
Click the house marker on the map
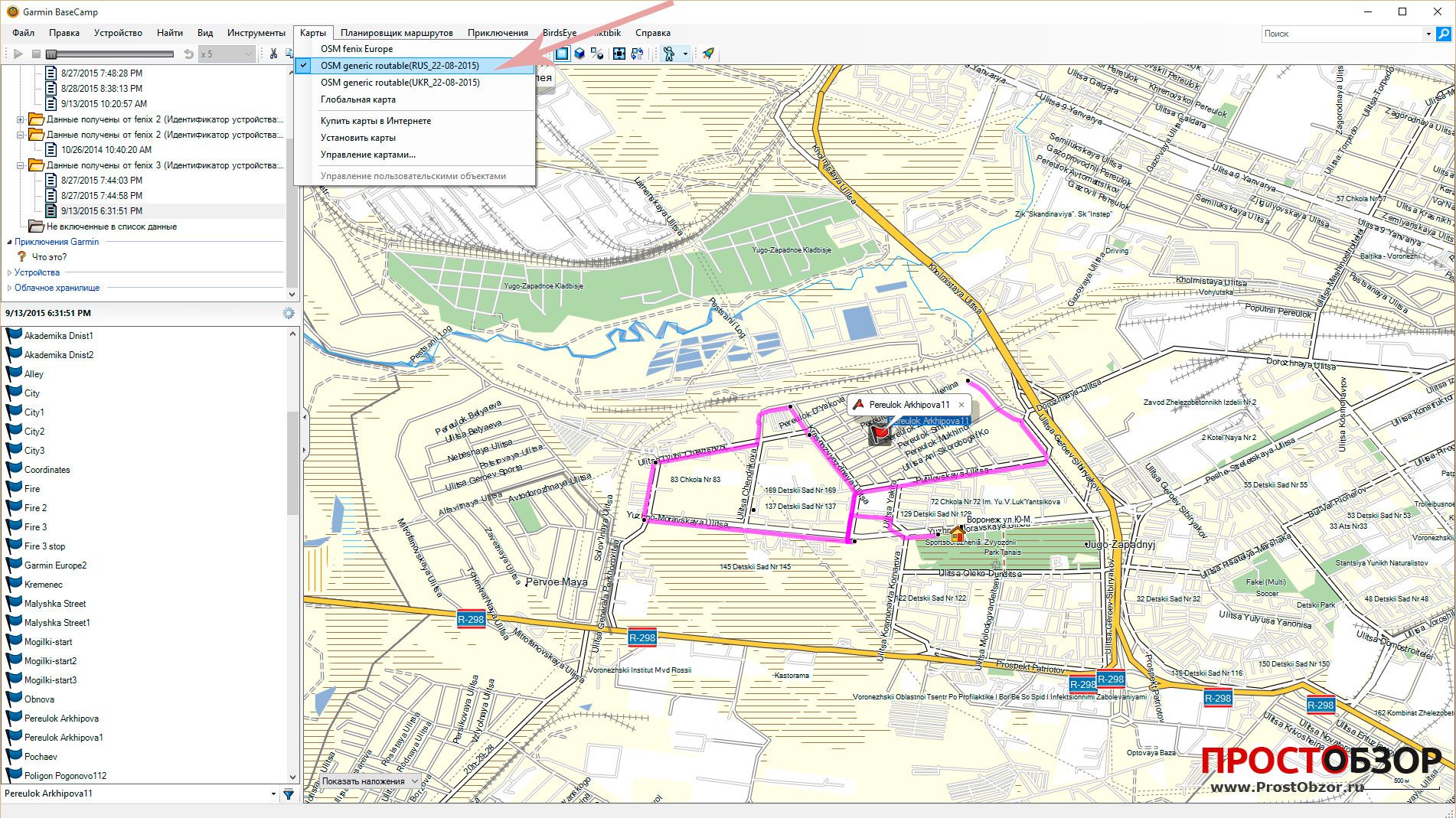pos(957,533)
